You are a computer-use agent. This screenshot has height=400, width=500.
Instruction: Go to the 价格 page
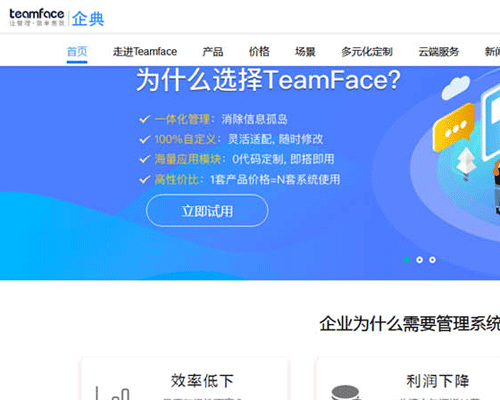(259, 52)
